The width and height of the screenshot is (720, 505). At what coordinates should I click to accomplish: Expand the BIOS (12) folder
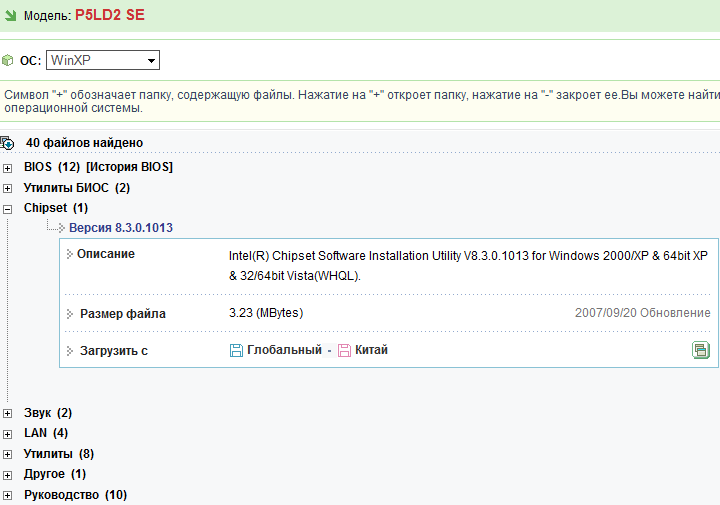pyautogui.click(x=8, y=167)
